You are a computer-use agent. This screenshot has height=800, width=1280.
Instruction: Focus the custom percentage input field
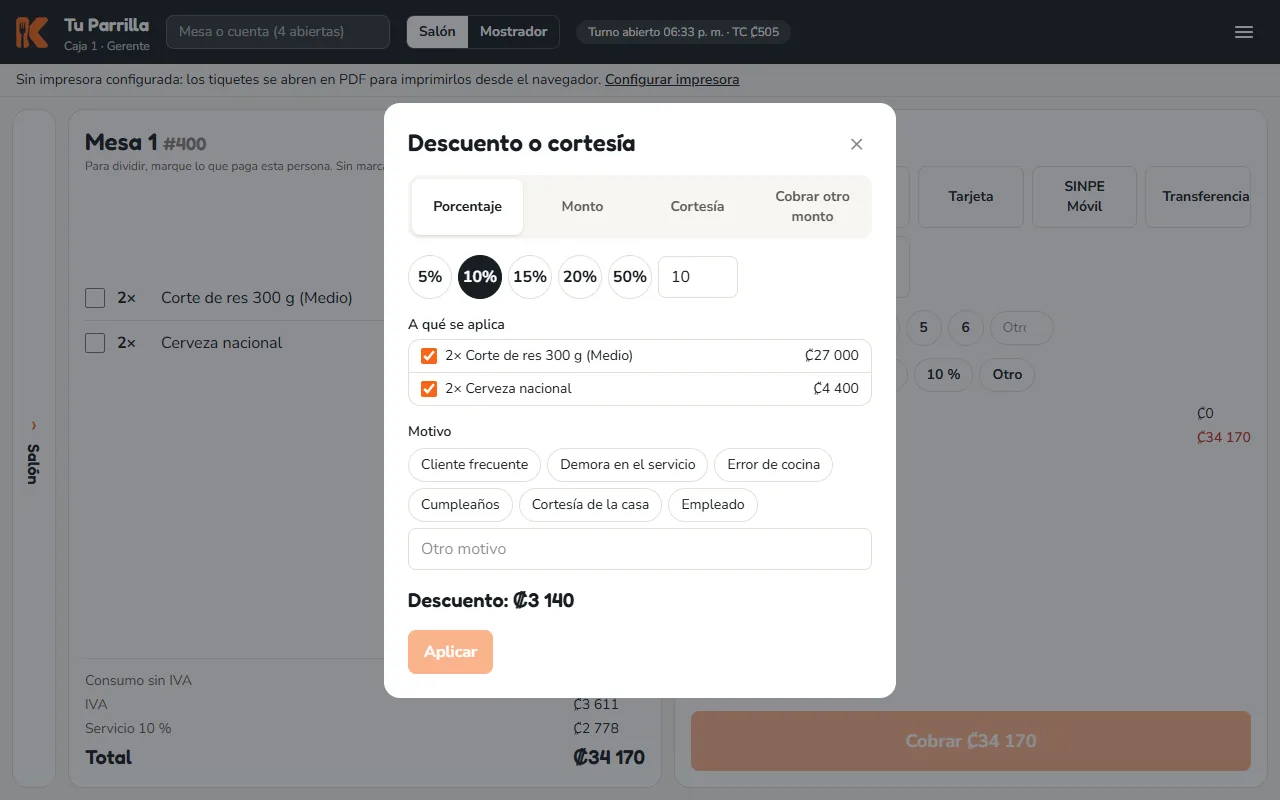tap(698, 277)
